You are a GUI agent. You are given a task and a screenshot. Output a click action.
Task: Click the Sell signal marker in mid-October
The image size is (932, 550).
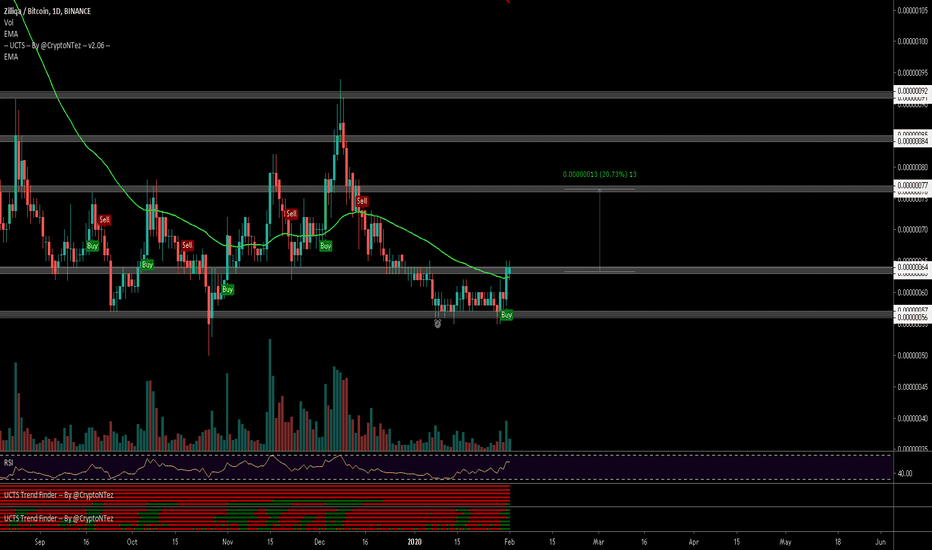tap(187, 245)
